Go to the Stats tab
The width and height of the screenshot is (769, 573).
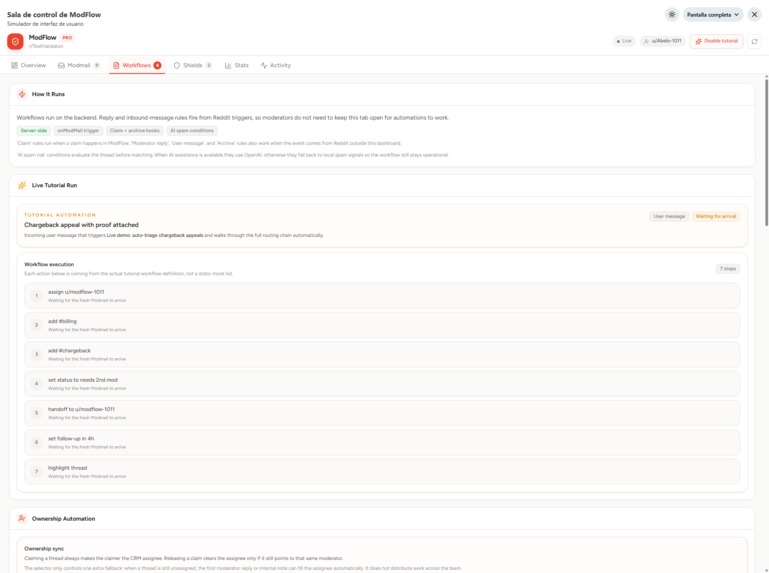pyautogui.click(x=237, y=65)
